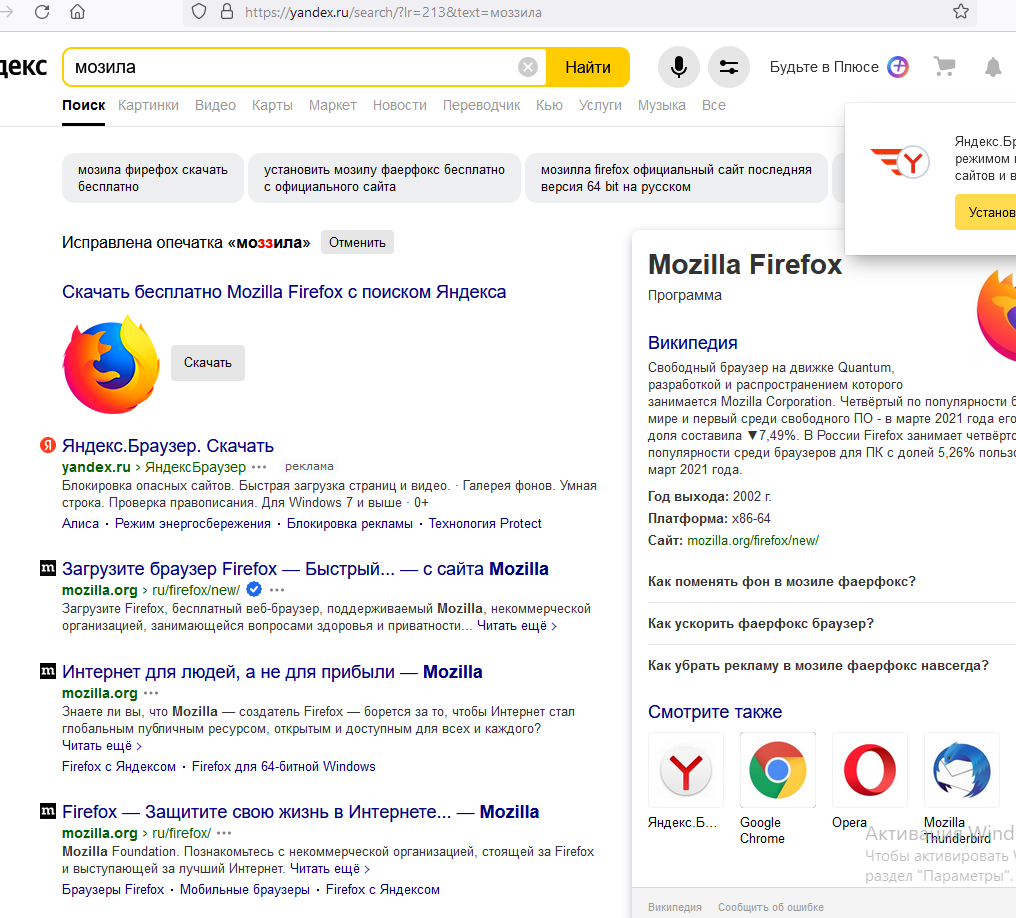Click the verified blue checkmark near mozilla.org
Screen dimensions: 1016x918
click(x=254, y=589)
